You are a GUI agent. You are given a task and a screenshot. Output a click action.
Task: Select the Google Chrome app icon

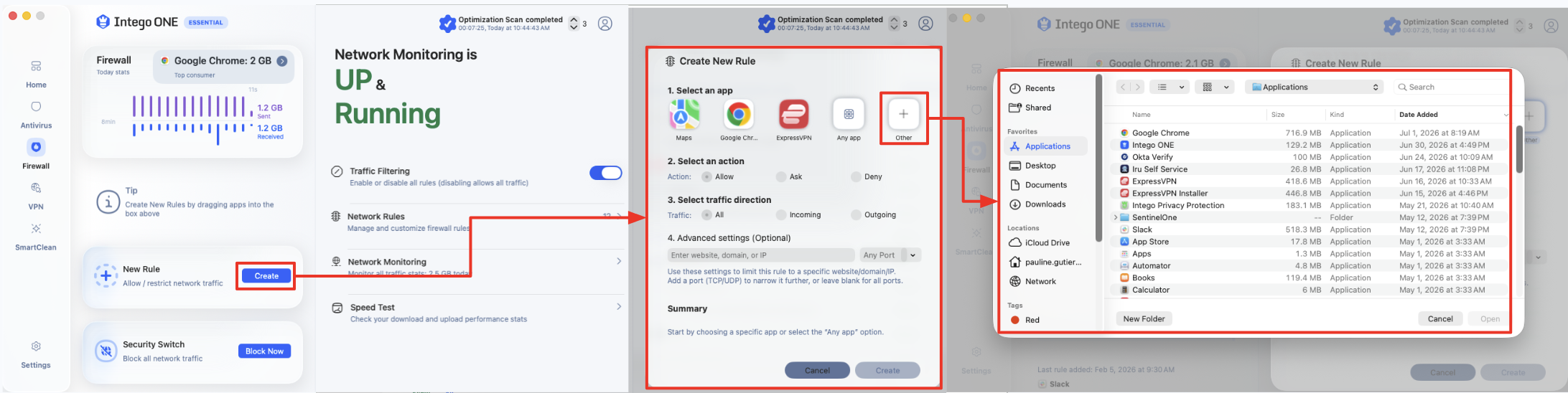coord(739,114)
